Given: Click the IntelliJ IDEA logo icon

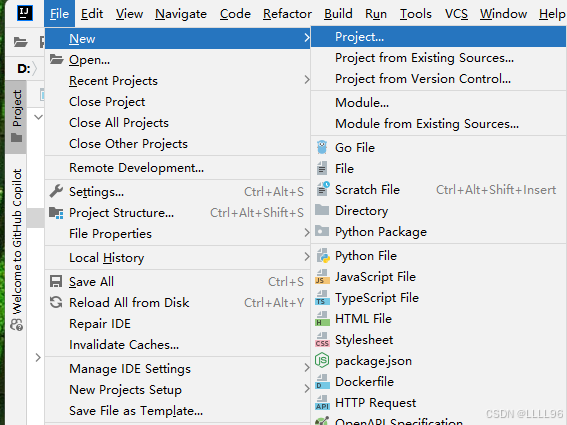Looking at the screenshot, I should [x=25, y=13].
